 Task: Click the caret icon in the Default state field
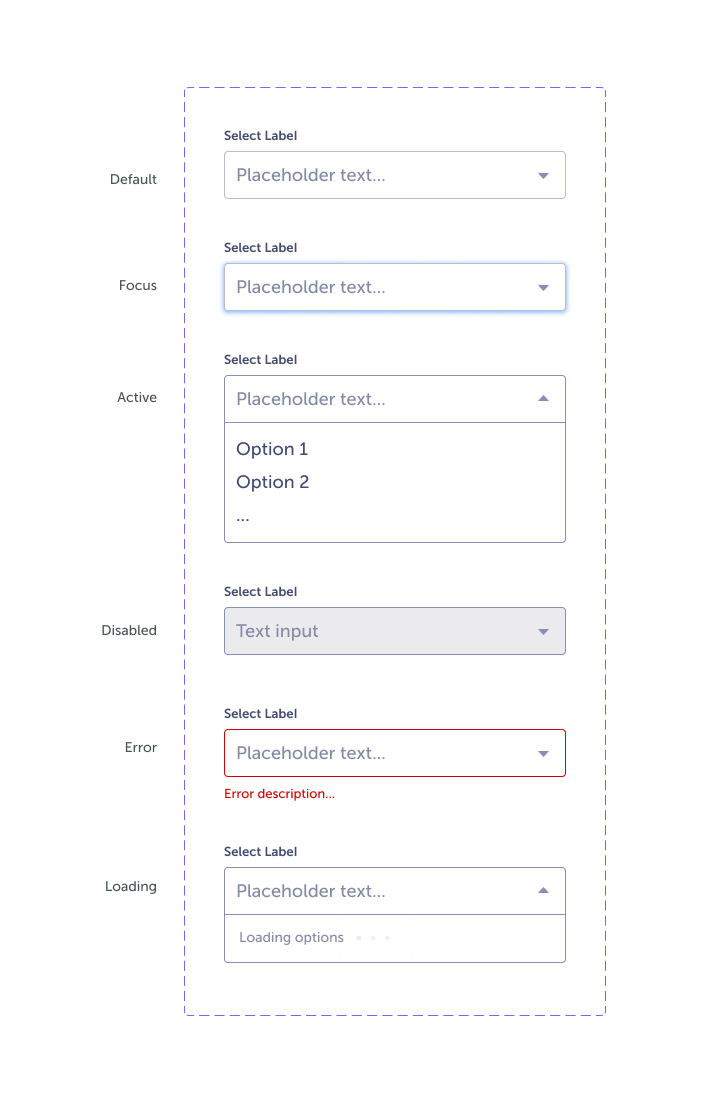pyautogui.click(x=543, y=174)
